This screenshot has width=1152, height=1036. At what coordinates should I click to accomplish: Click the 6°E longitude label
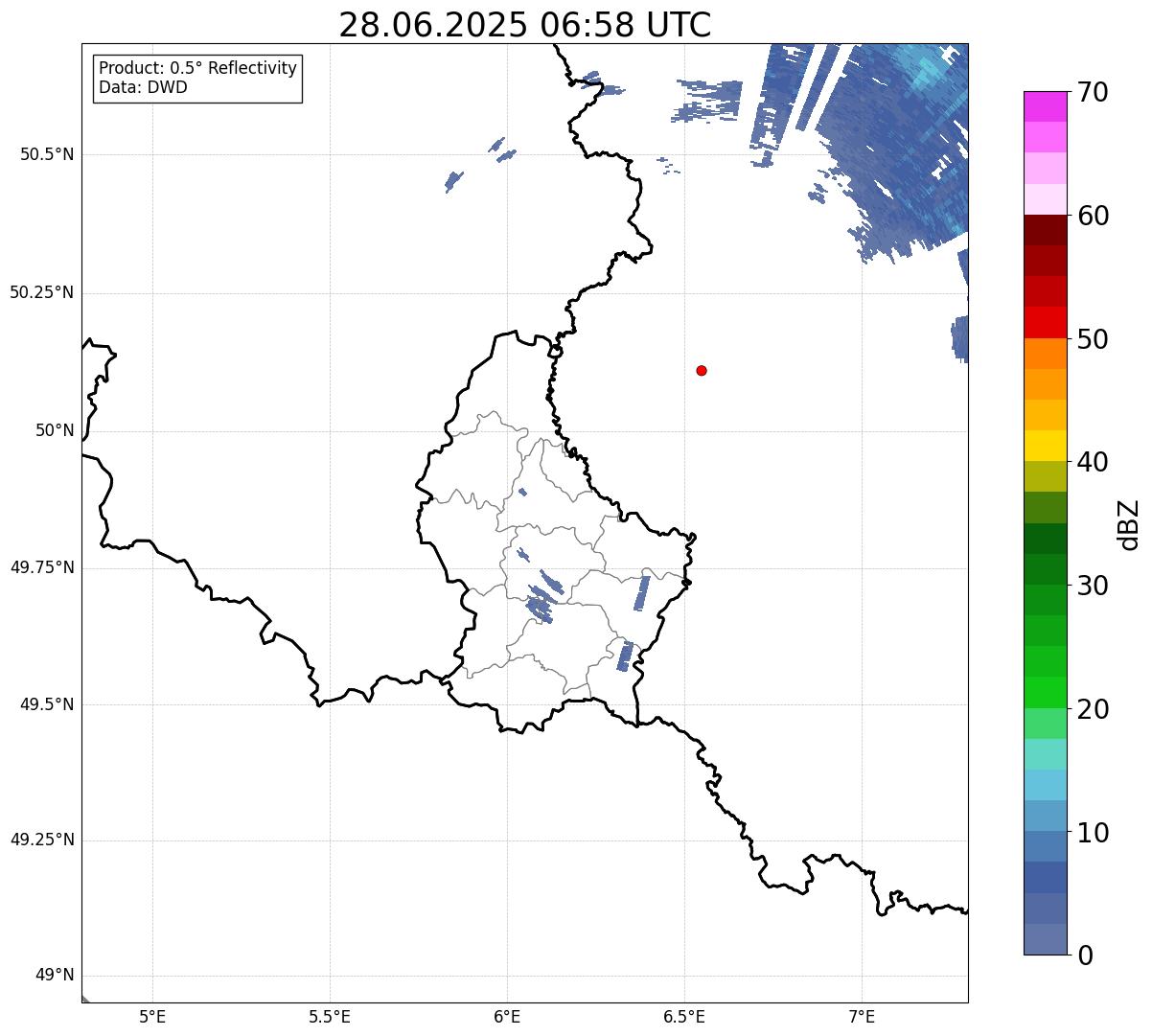click(507, 1016)
